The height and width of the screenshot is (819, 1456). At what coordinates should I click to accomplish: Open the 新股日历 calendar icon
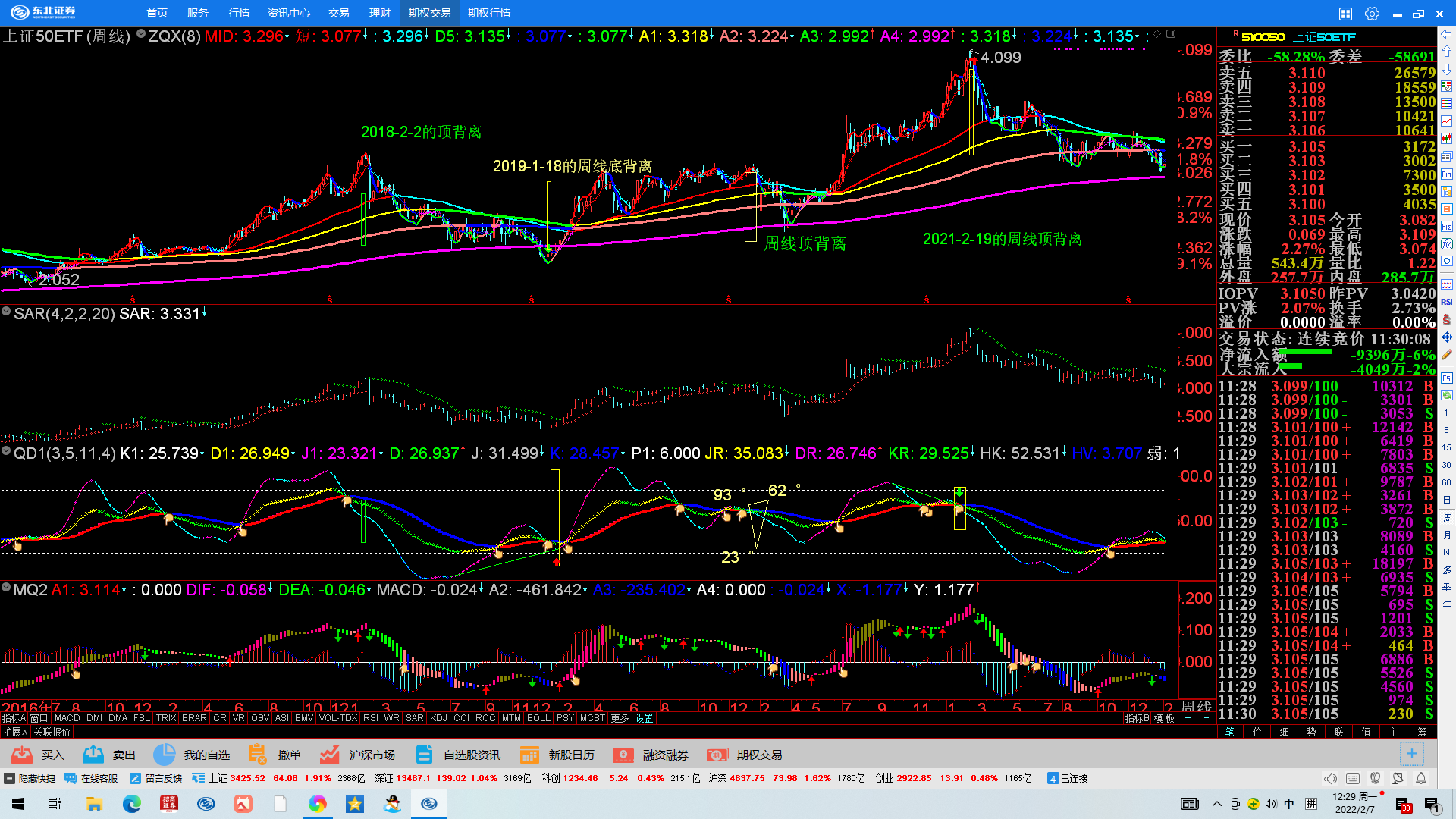click(529, 755)
